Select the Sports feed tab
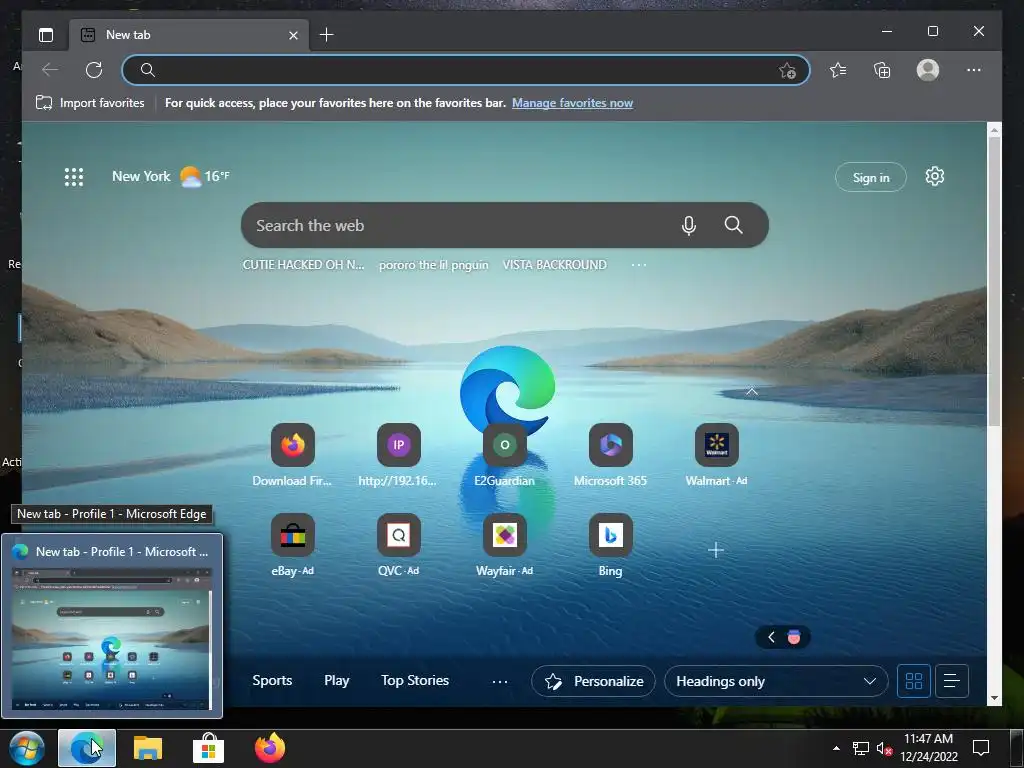The image size is (1024, 768). [x=272, y=680]
